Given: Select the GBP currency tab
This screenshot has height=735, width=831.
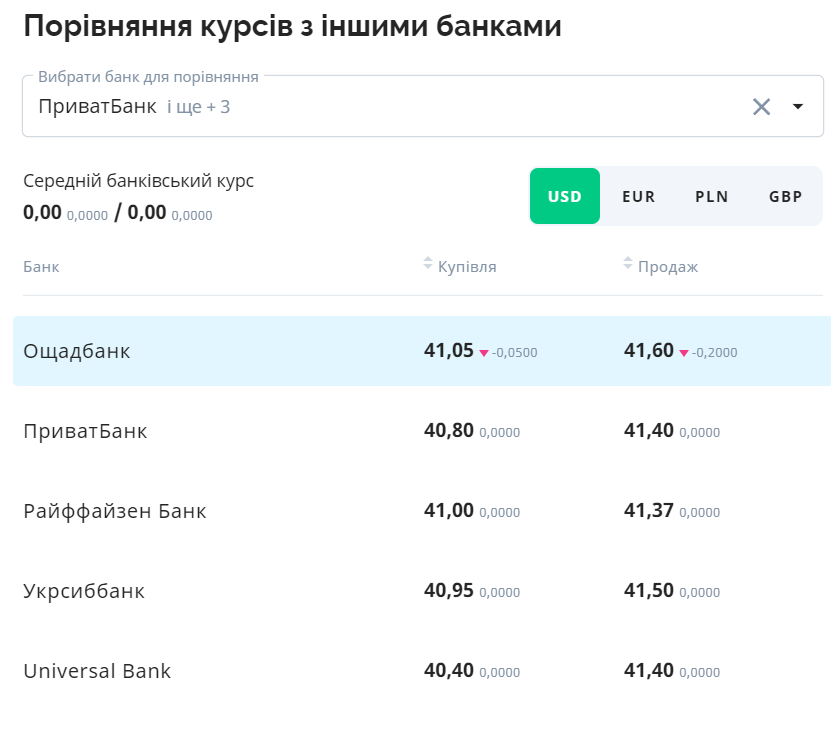Looking at the screenshot, I should (x=785, y=196).
